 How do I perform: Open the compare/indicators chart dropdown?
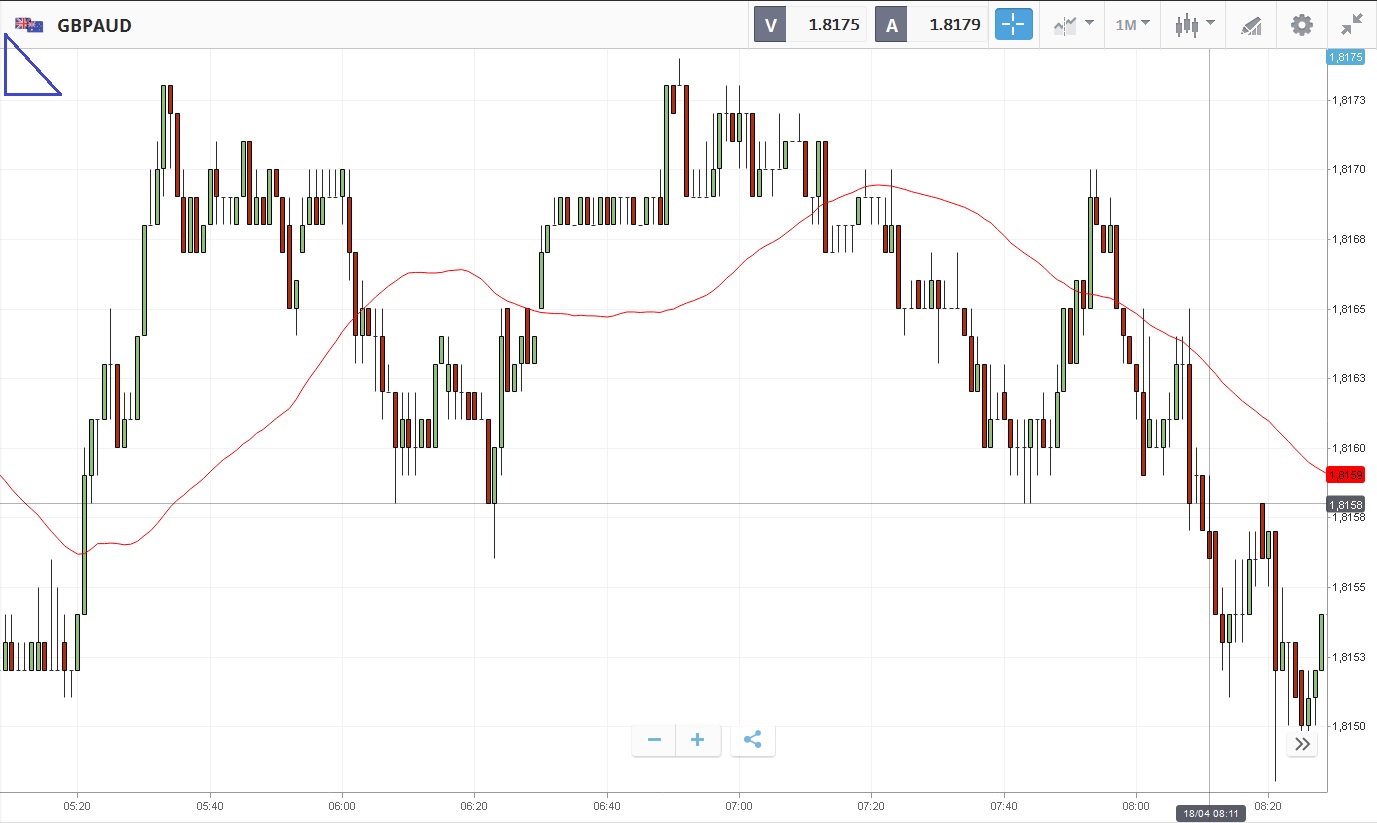click(1073, 25)
